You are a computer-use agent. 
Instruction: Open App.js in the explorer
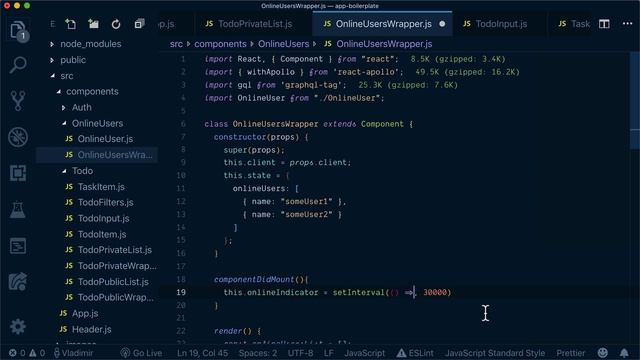coord(85,313)
